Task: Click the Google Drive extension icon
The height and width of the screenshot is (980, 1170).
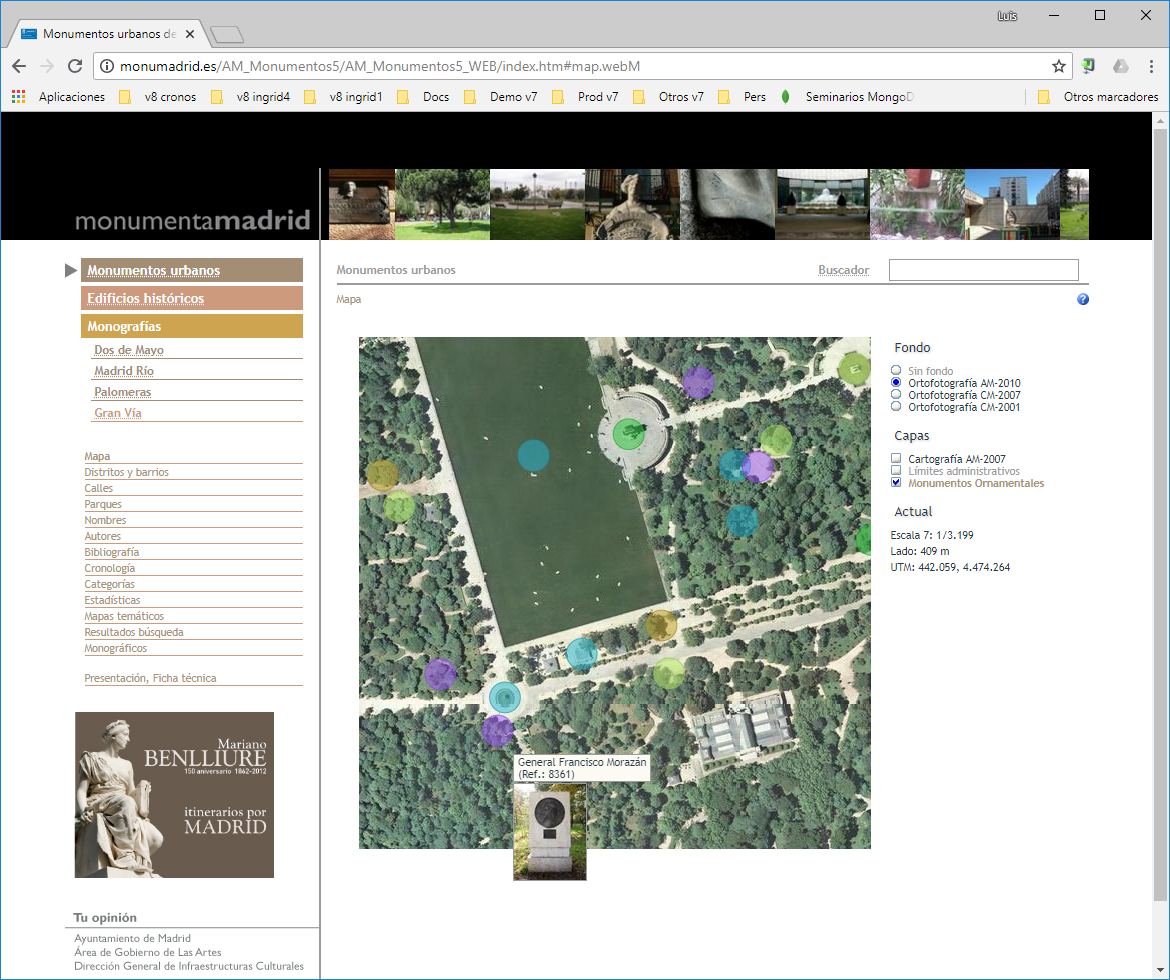Action: pyautogui.click(x=1121, y=67)
